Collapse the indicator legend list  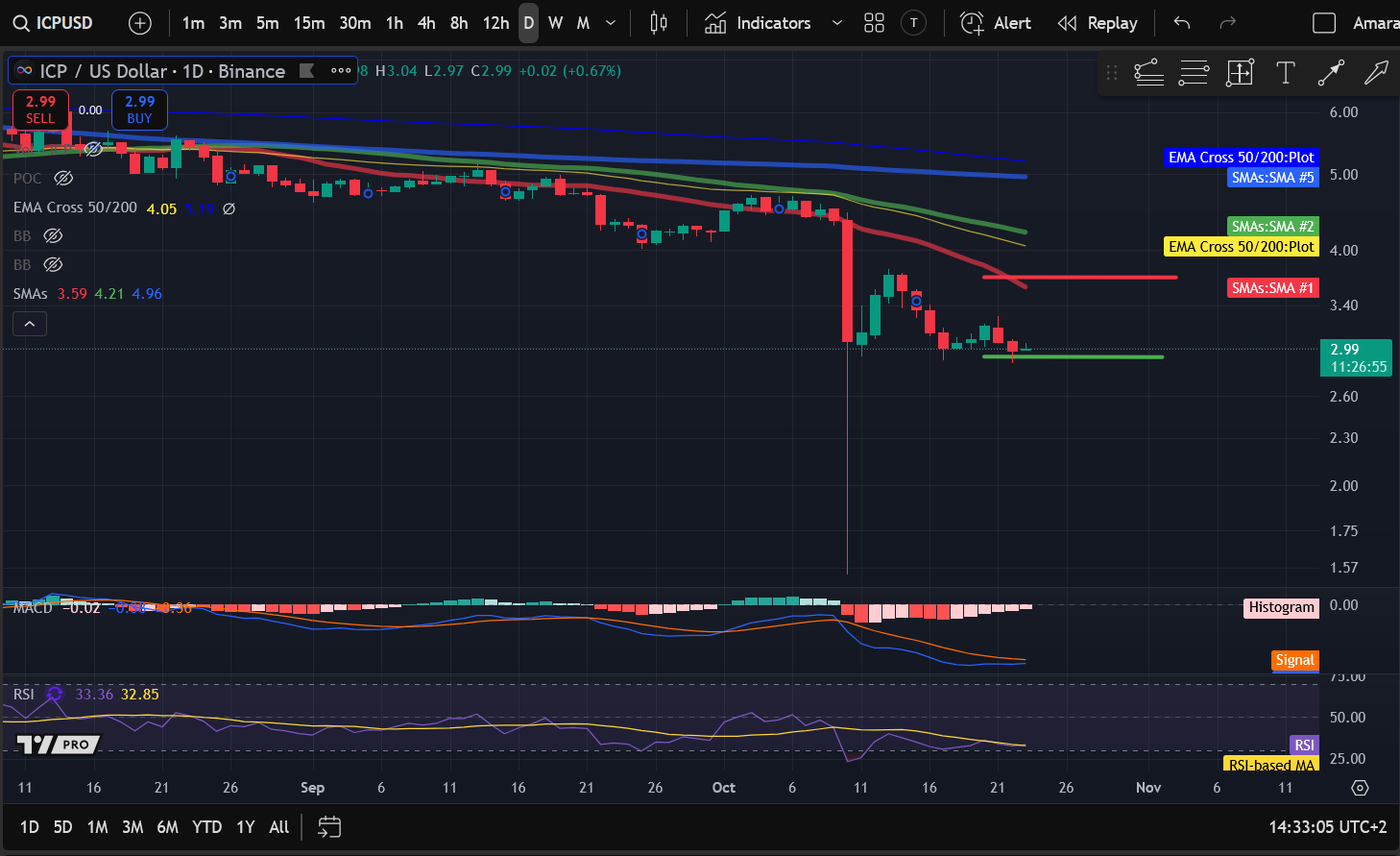point(30,325)
